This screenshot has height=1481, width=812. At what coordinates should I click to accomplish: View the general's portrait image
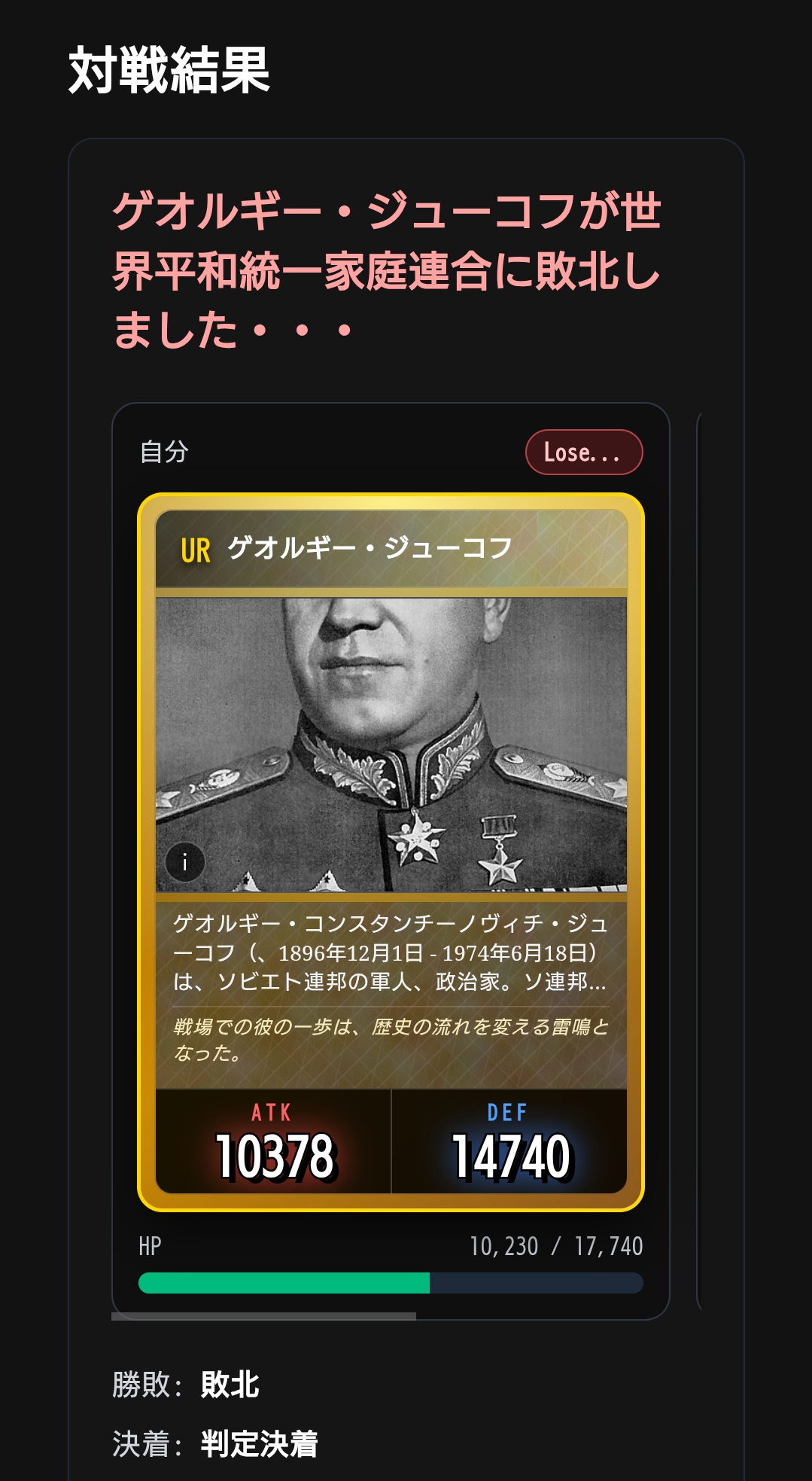(391, 745)
